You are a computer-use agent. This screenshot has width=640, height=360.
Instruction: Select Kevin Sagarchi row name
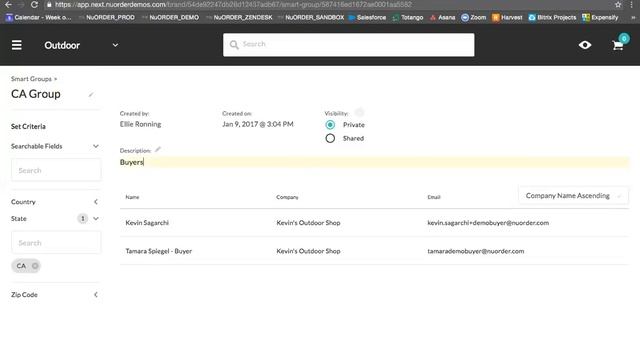(147, 223)
